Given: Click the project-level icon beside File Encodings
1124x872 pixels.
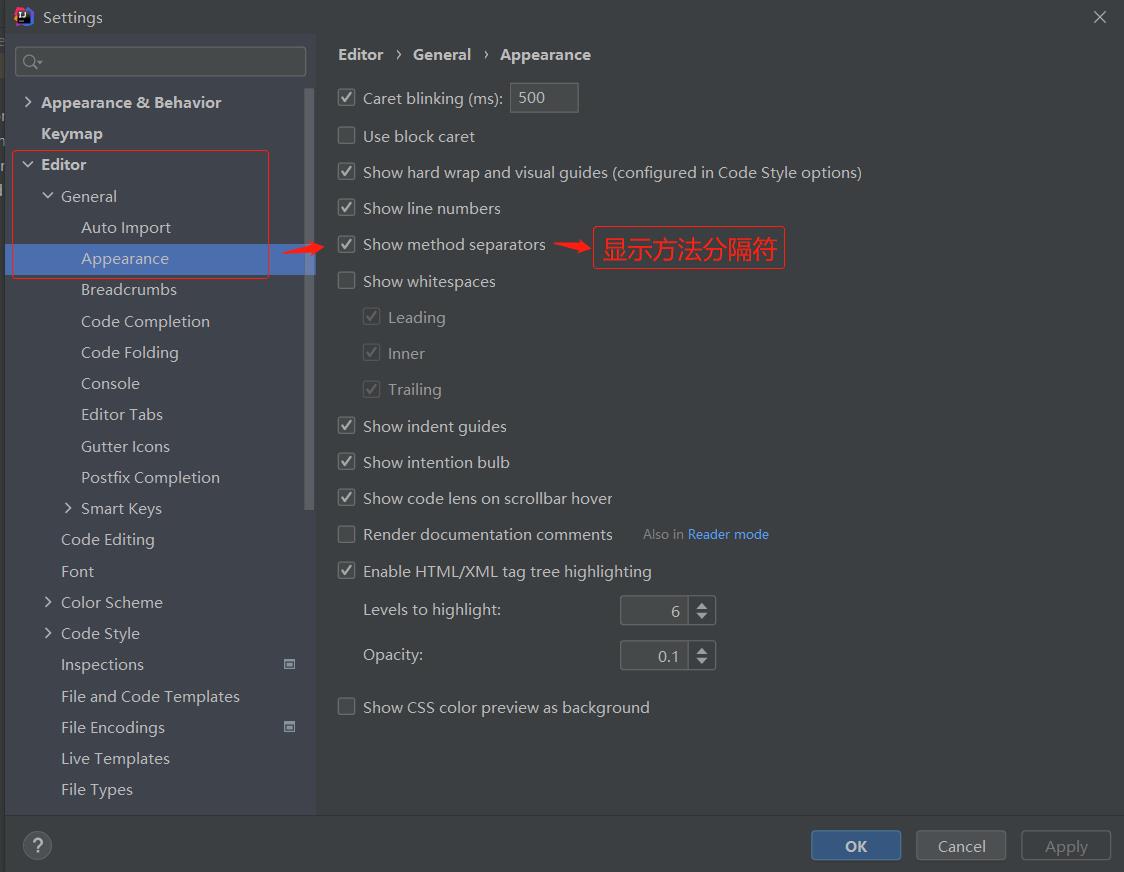Looking at the screenshot, I should click(x=290, y=726).
